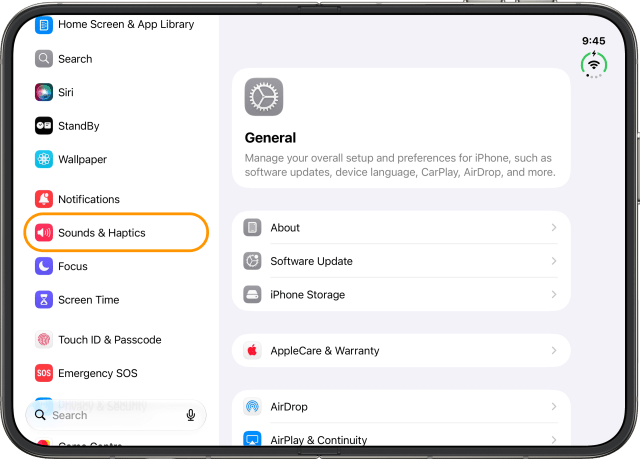This screenshot has width=640, height=459.
Task: Tap the Software Update gear icon
Action: (252, 261)
